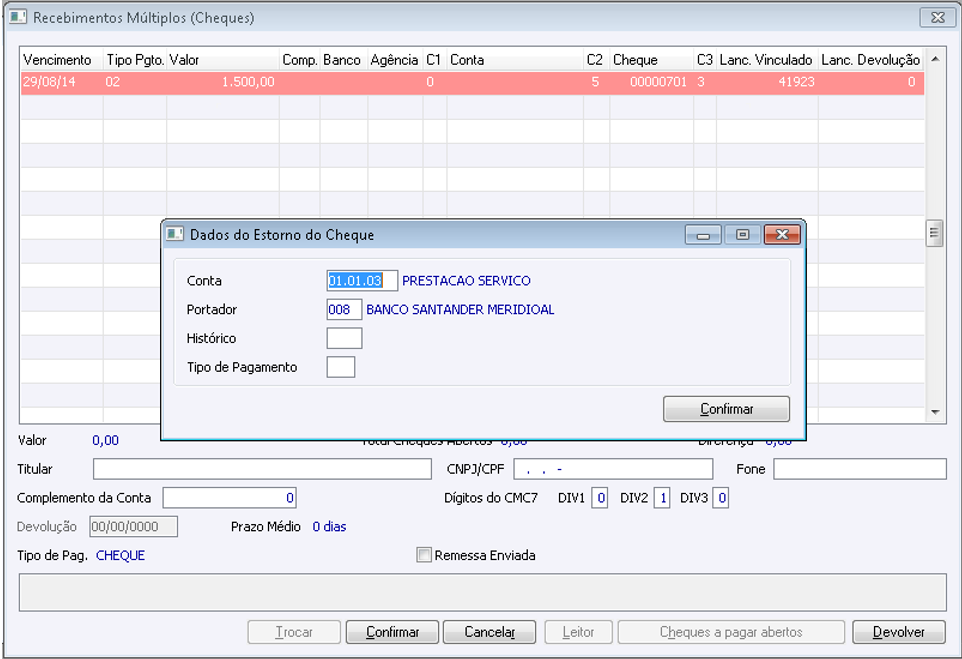The image size is (962, 659).
Task: Click the C1 column header
Action: coord(433,60)
